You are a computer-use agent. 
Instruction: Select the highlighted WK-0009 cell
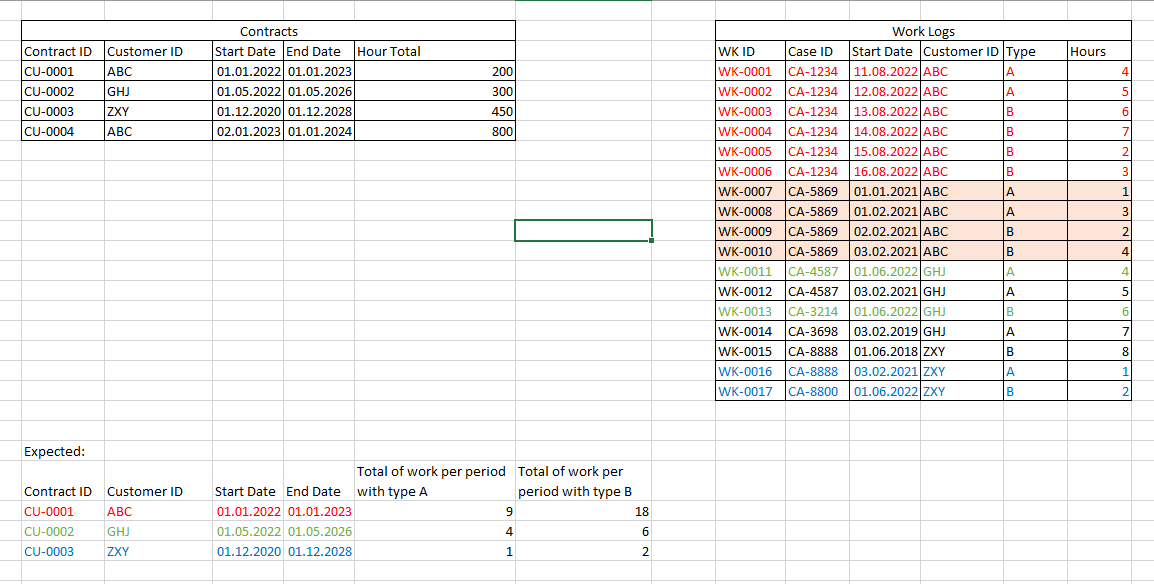click(x=751, y=231)
